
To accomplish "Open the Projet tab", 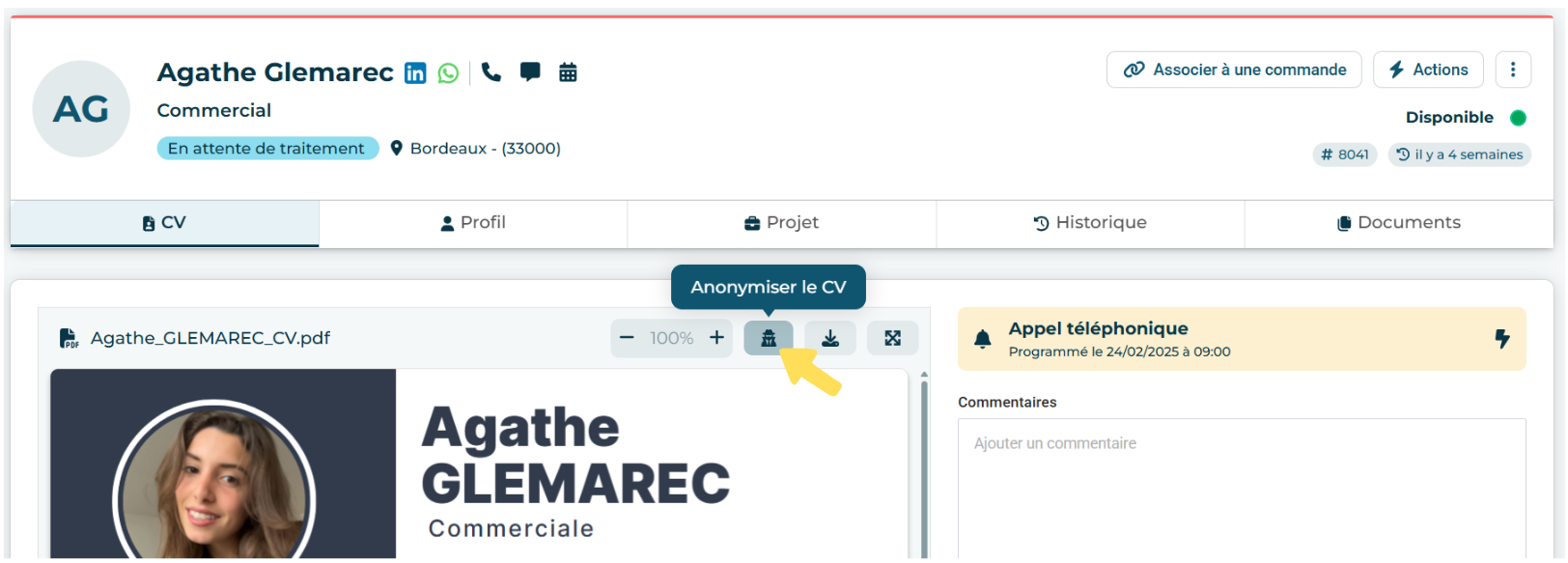I will (781, 223).
